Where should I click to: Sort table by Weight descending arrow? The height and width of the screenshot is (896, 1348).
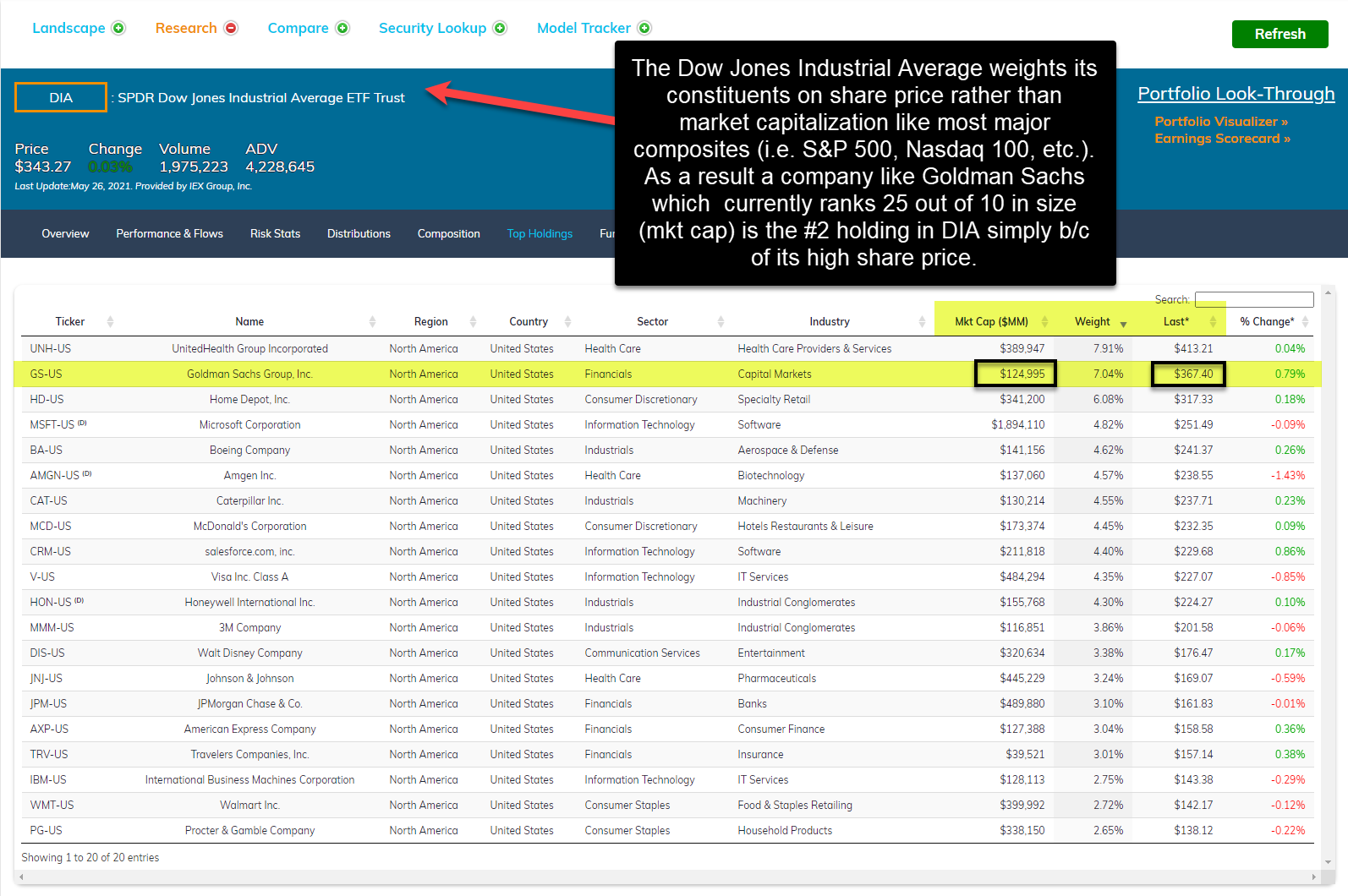pos(1123,325)
